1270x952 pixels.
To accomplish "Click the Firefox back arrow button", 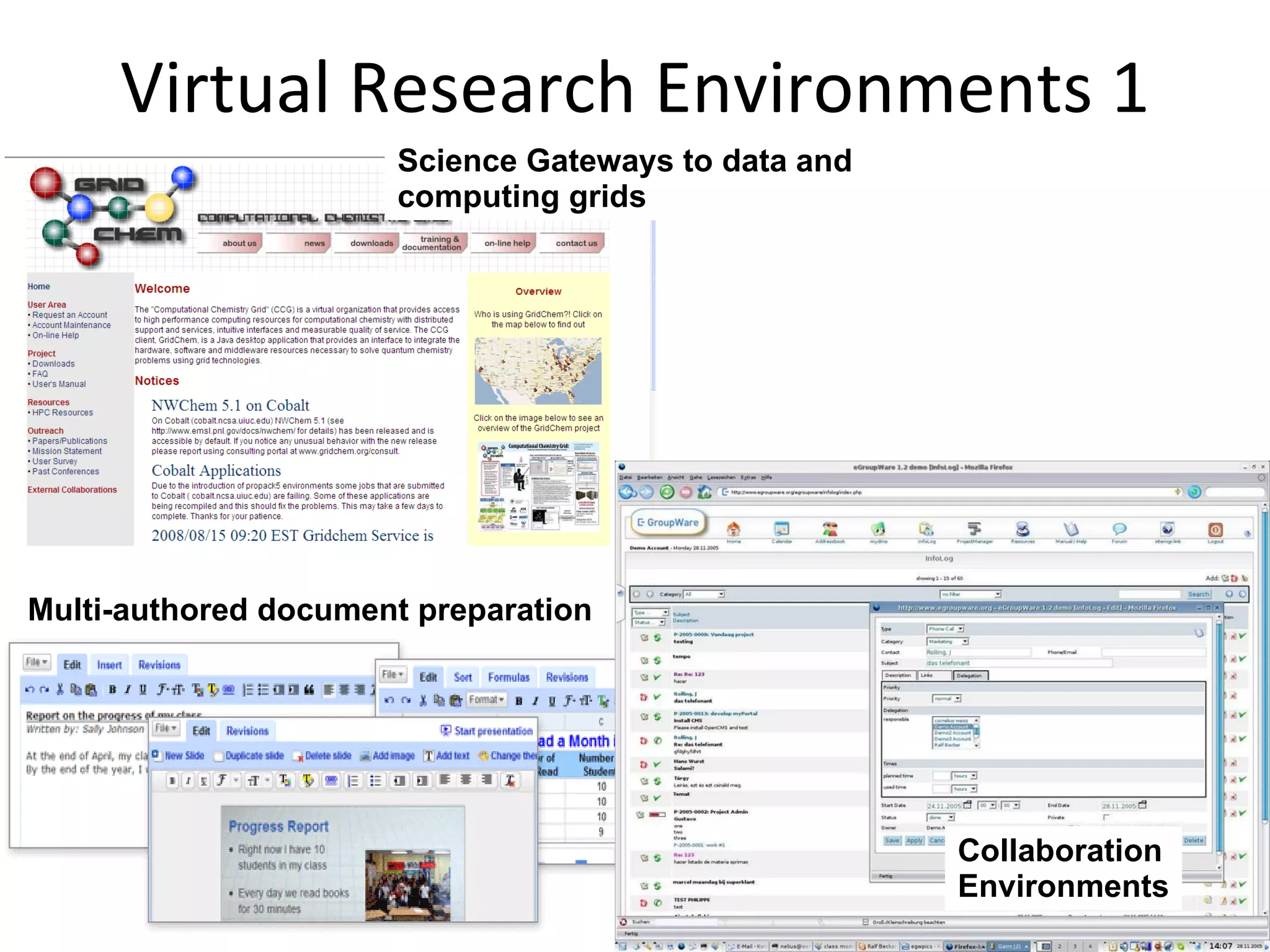I will point(627,492).
